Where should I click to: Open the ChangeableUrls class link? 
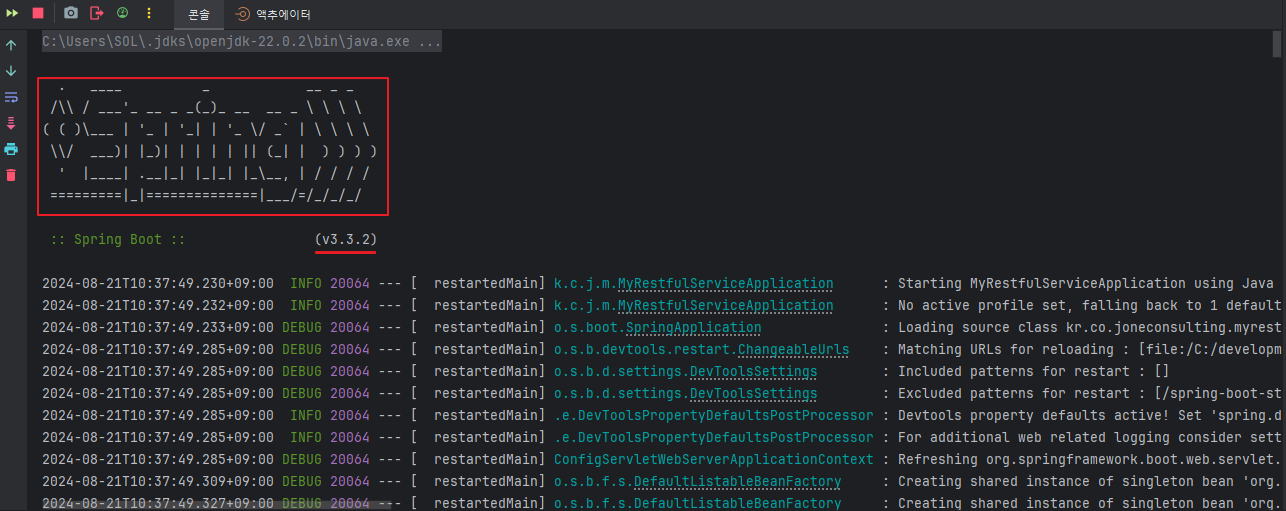(x=794, y=350)
